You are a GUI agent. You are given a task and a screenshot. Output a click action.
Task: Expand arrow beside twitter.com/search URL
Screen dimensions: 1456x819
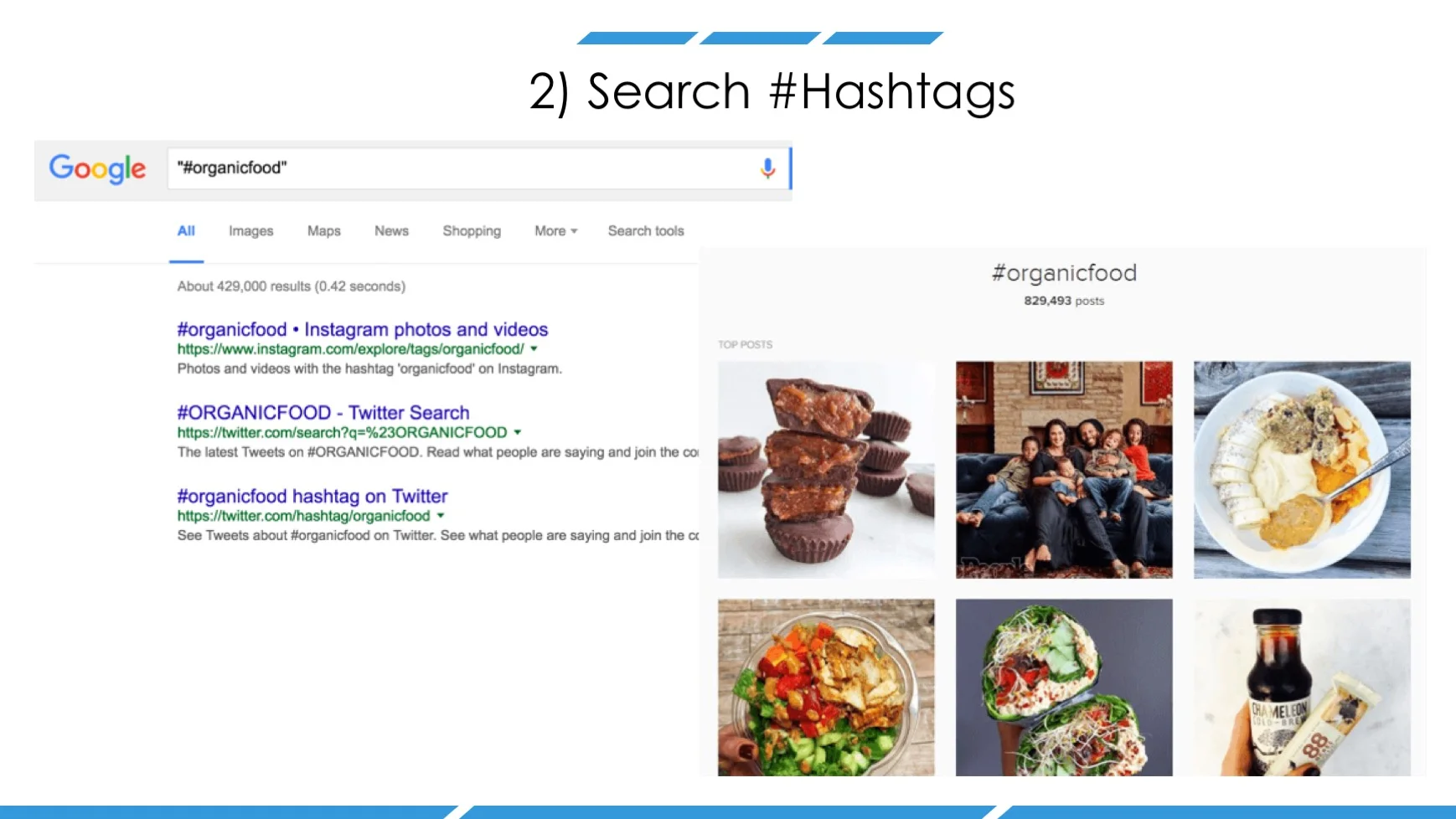[518, 432]
